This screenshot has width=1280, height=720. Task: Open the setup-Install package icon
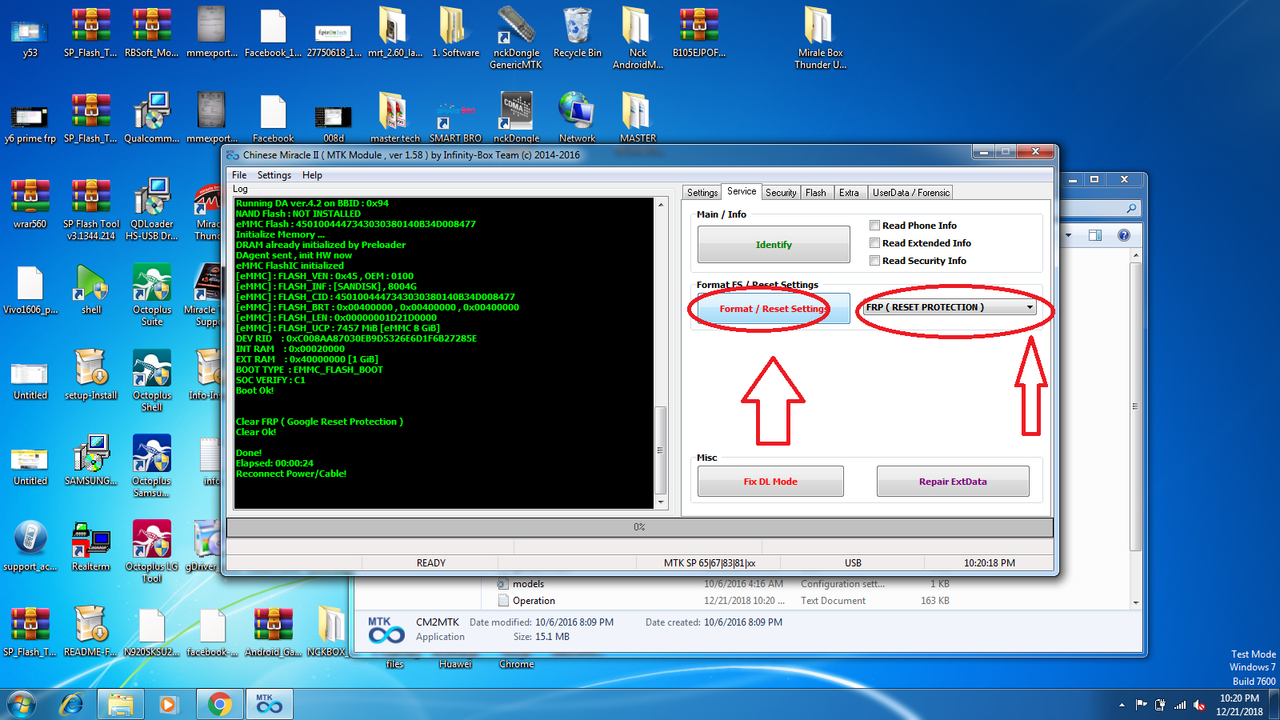pos(91,375)
